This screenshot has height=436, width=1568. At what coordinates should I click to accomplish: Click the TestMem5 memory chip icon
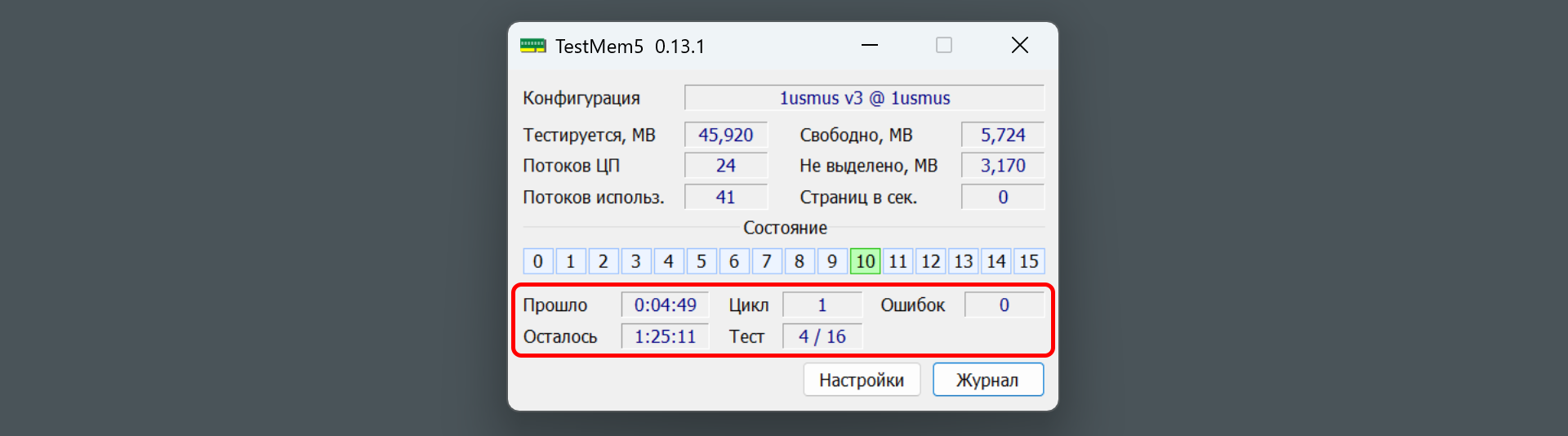tap(532, 46)
